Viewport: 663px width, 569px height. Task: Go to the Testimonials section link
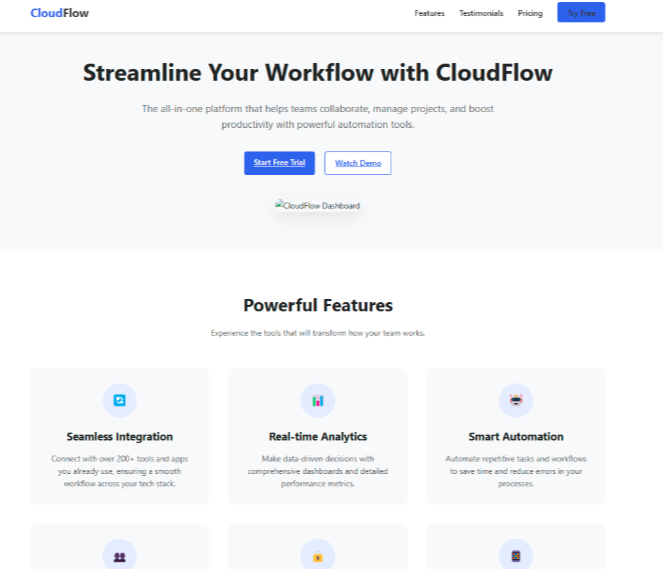click(481, 13)
